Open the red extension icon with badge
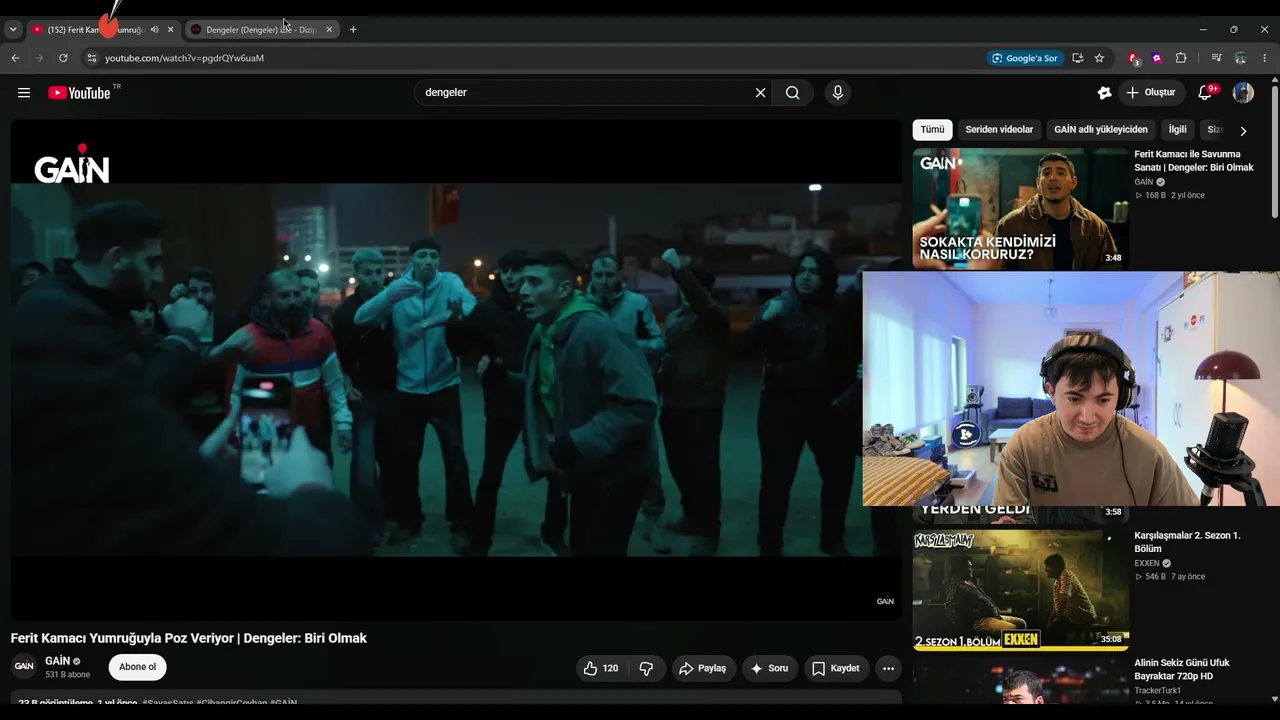Viewport: 1280px width, 720px height. pyautogui.click(x=1134, y=58)
